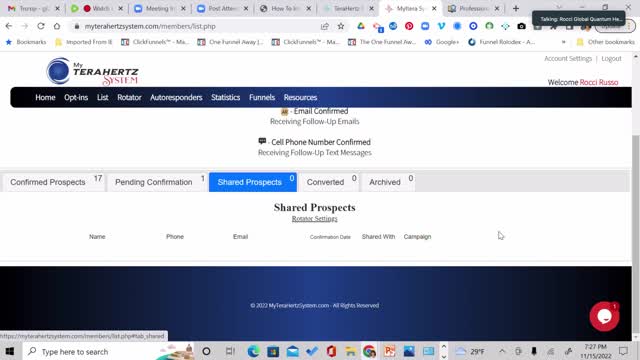
Task: Open the Home menu item
Action: click(45, 98)
